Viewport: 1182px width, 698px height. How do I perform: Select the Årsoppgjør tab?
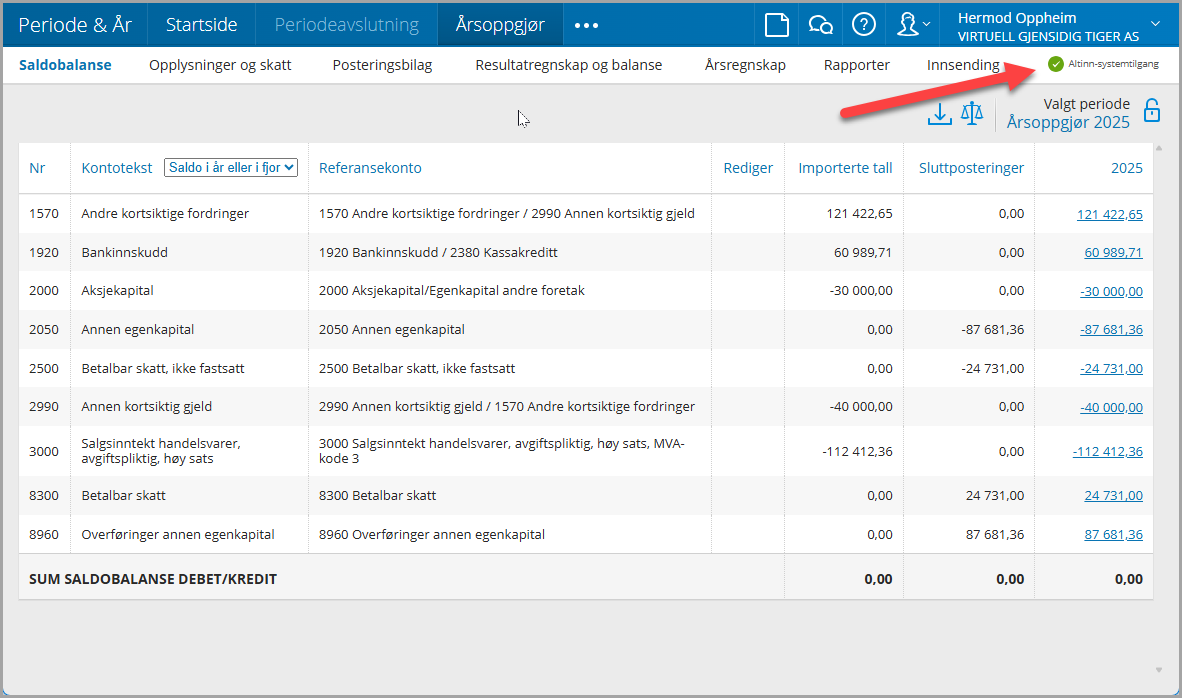pos(500,25)
